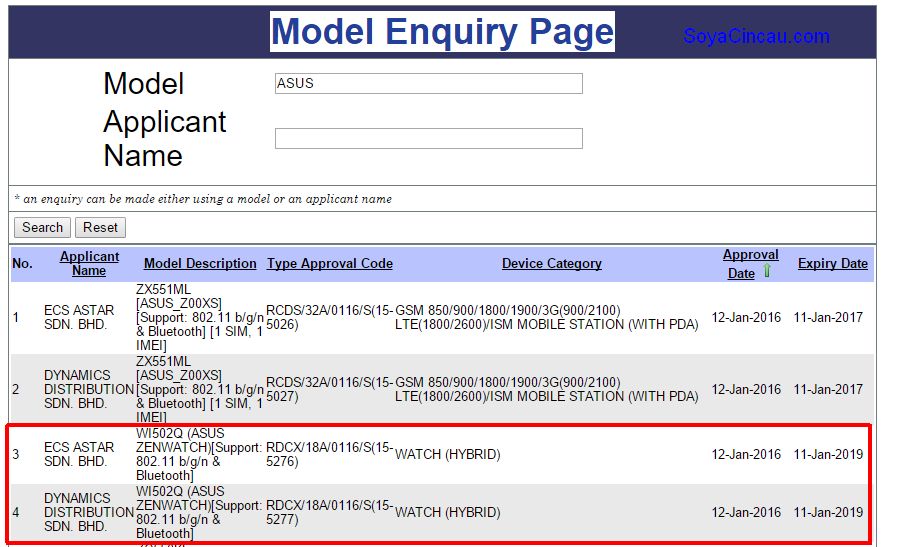Sort by the Applicant Name column header
The width and height of the screenshot is (908, 547).
point(89,263)
